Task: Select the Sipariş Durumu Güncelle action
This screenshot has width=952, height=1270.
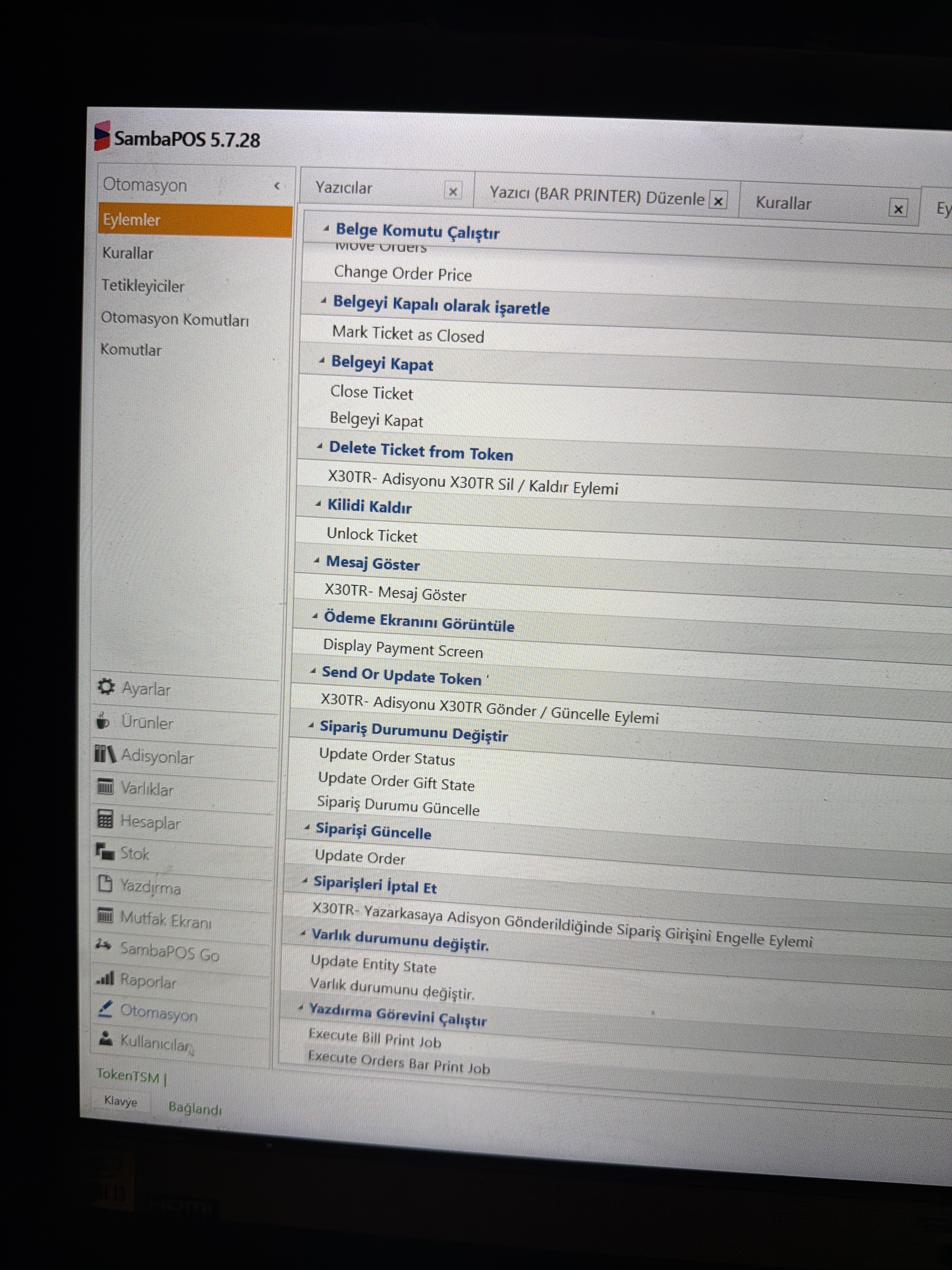Action: (x=398, y=805)
